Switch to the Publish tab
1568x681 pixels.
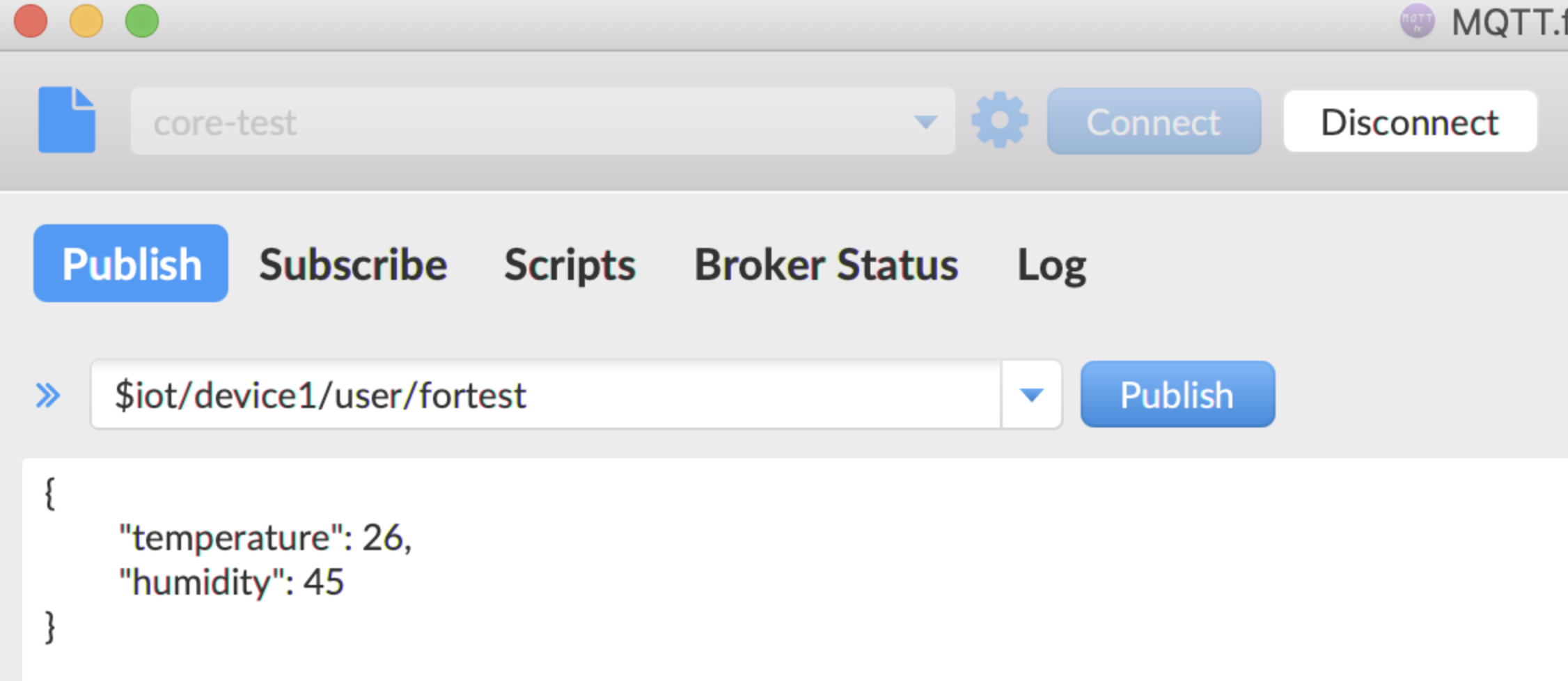pos(131,263)
